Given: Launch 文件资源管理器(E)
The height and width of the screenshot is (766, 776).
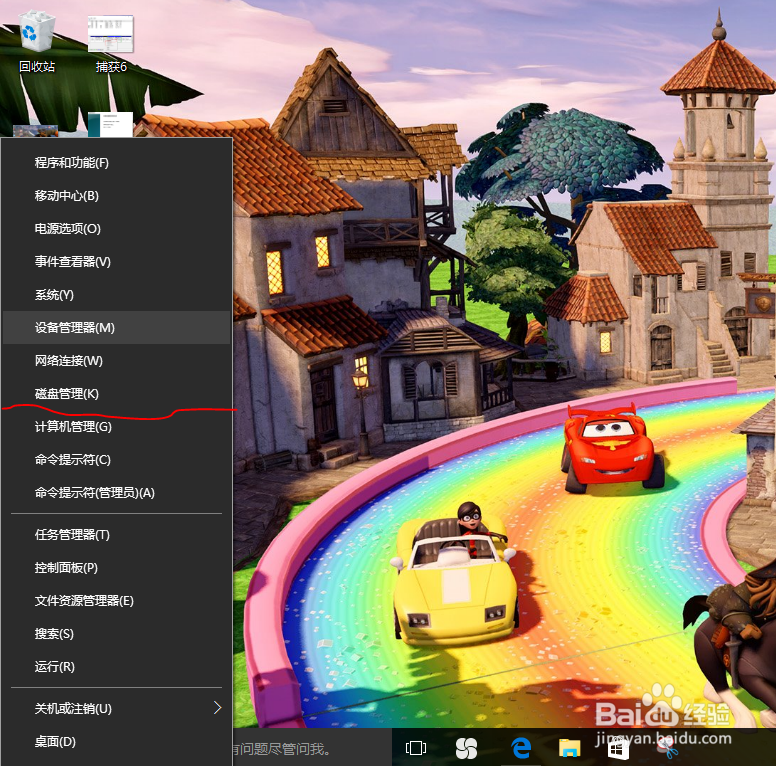Looking at the screenshot, I should (x=117, y=601).
